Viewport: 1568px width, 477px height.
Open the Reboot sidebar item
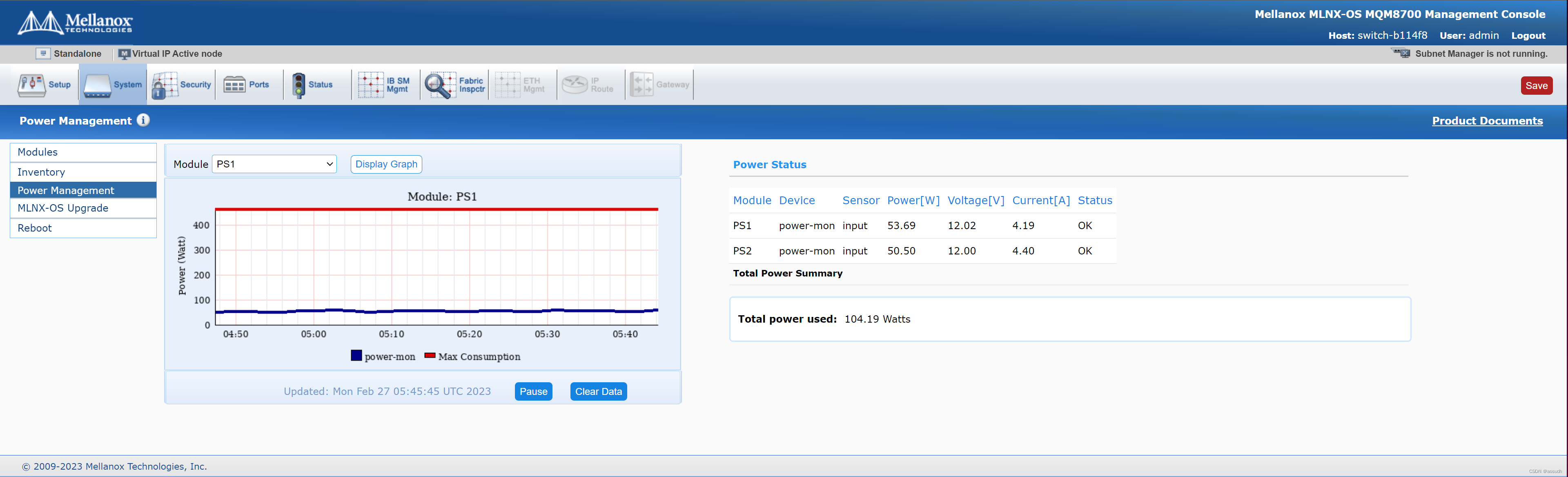tap(83, 228)
